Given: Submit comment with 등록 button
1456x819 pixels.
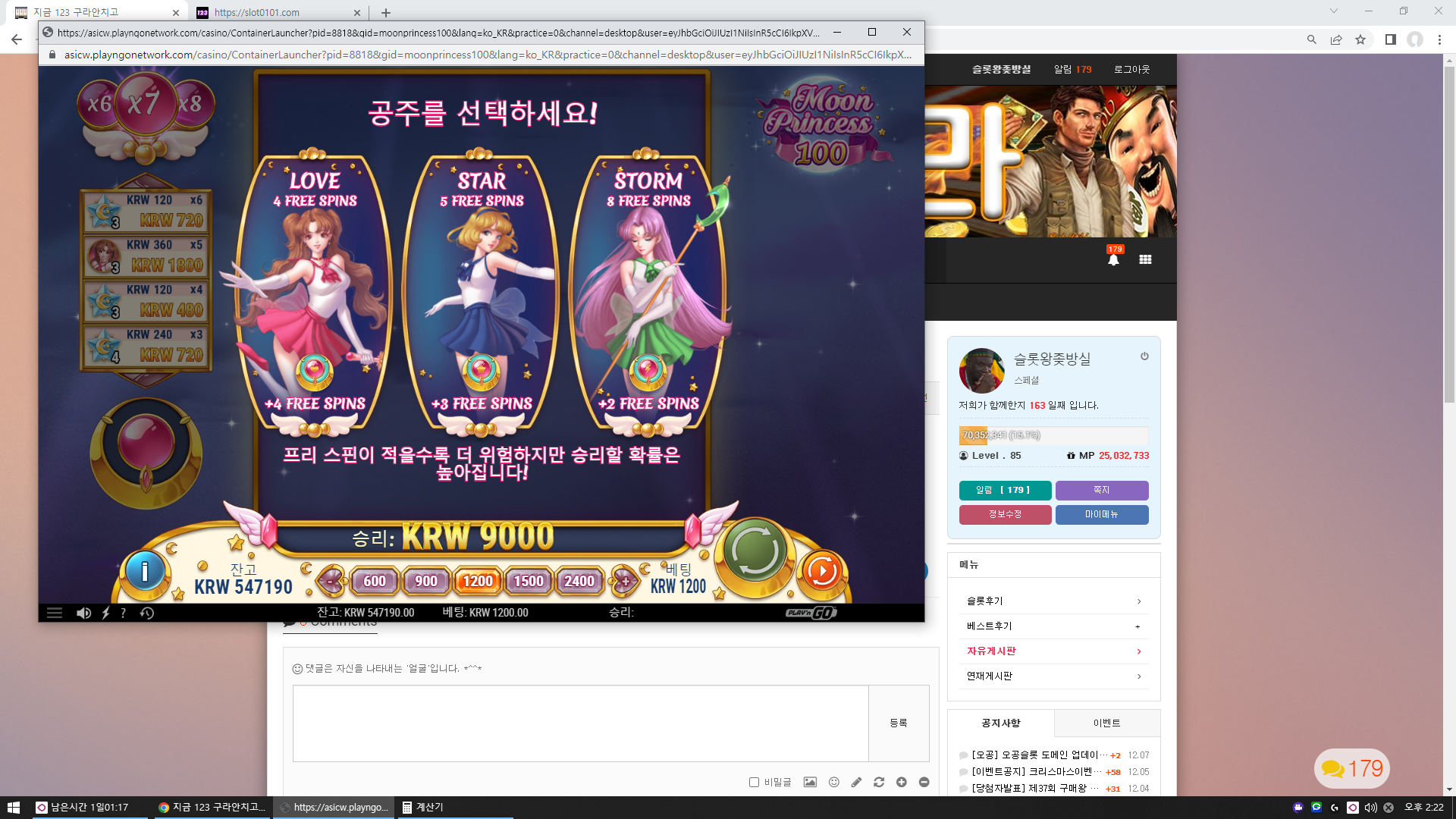Looking at the screenshot, I should [x=899, y=723].
